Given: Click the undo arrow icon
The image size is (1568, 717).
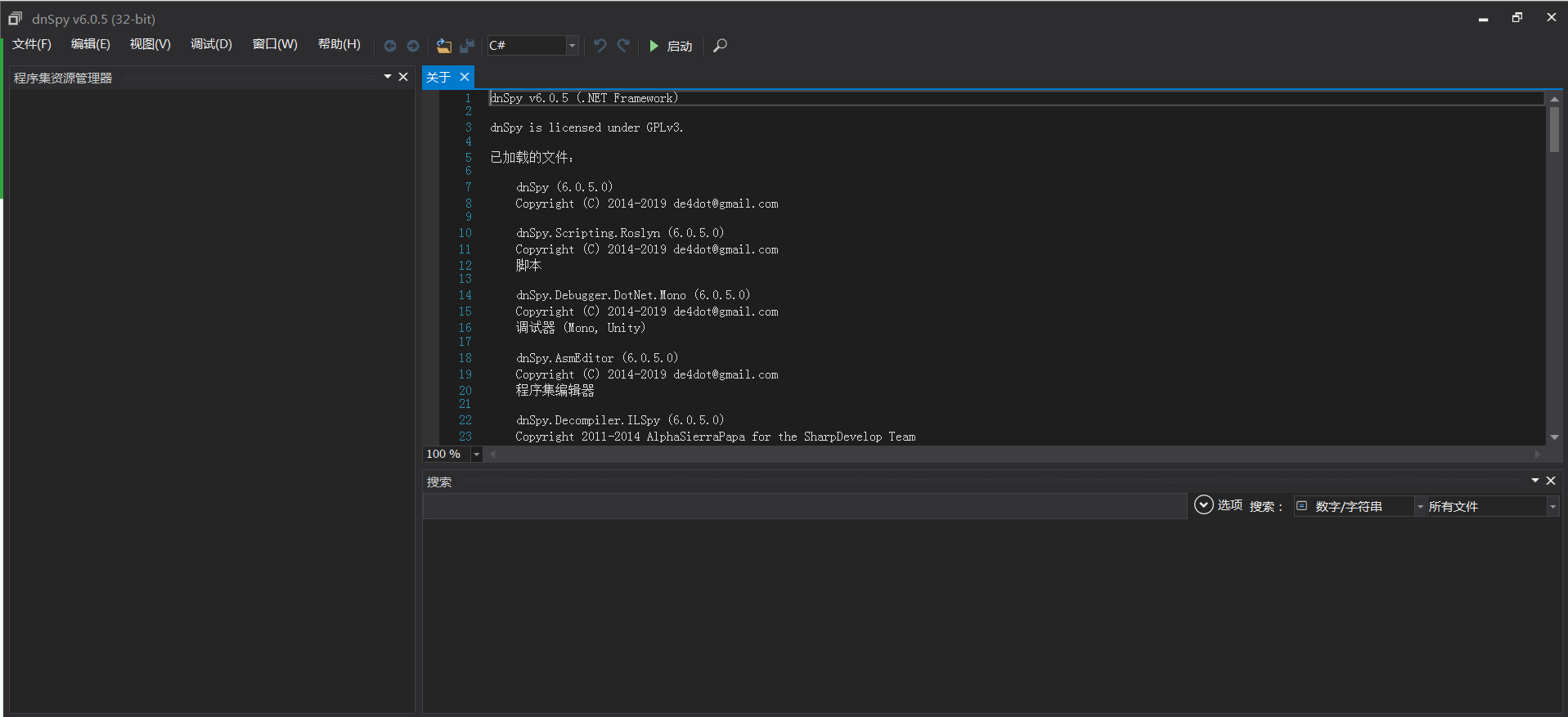Looking at the screenshot, I should pyautogui.click(x=600, y=46).
